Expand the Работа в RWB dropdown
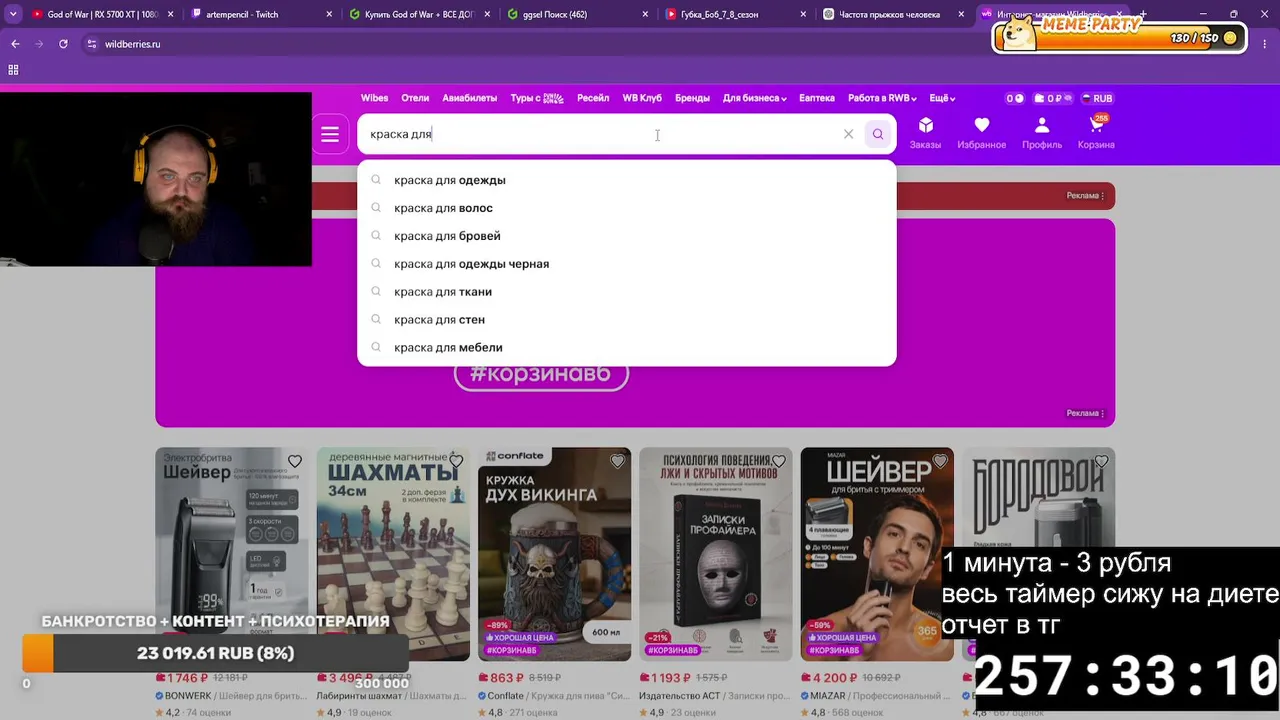1280x720 pixels. pos(882,98)
